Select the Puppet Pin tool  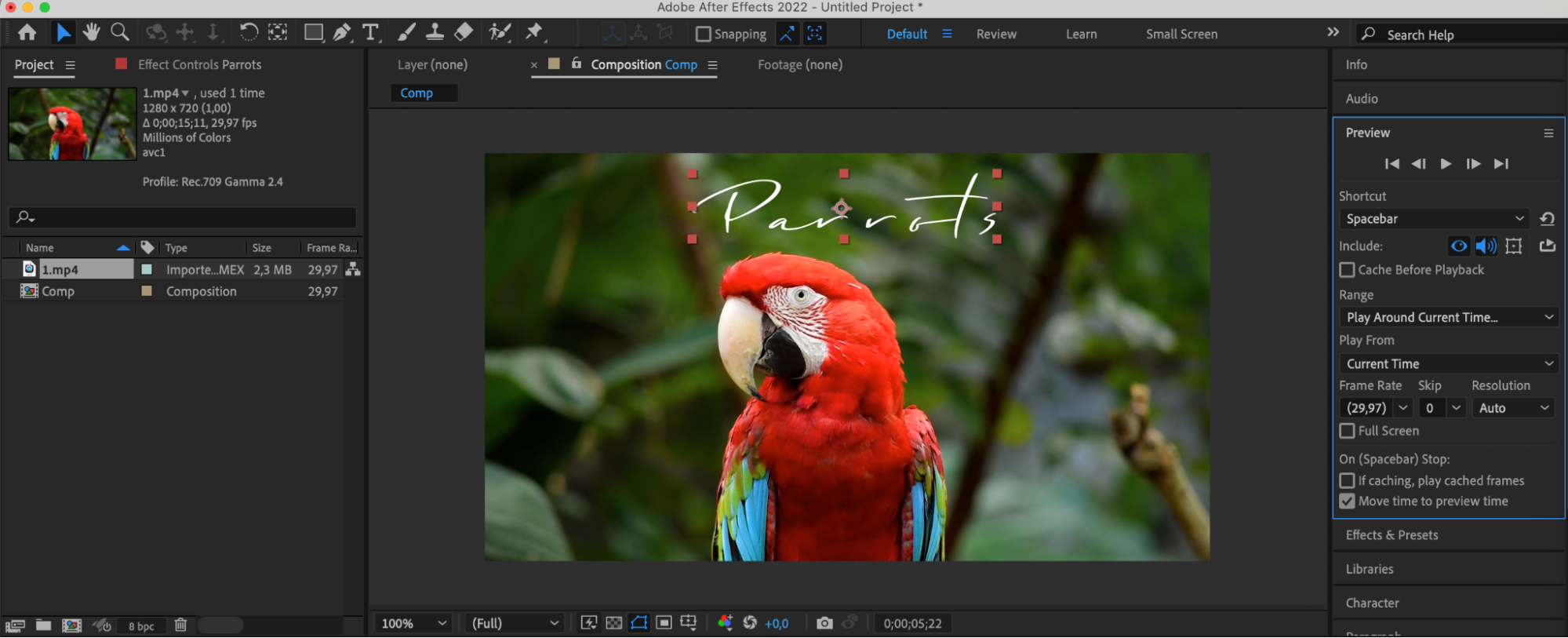click(534, 32)
